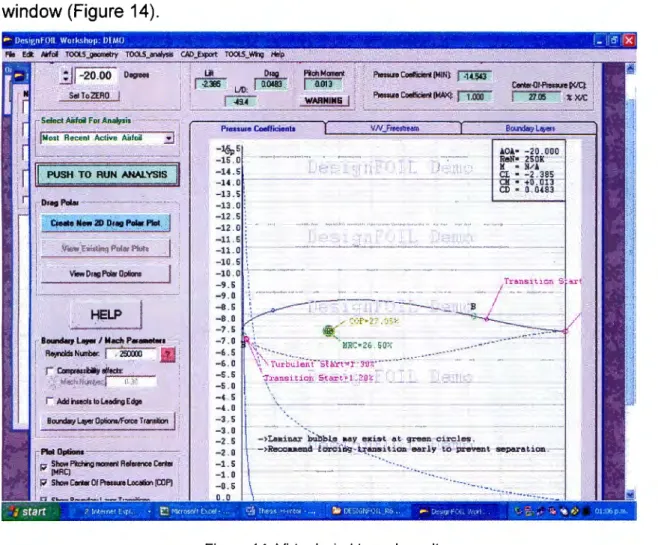Click Pressure Coefficient MIN value -14.543
The image size is (658, 545).
475,76
